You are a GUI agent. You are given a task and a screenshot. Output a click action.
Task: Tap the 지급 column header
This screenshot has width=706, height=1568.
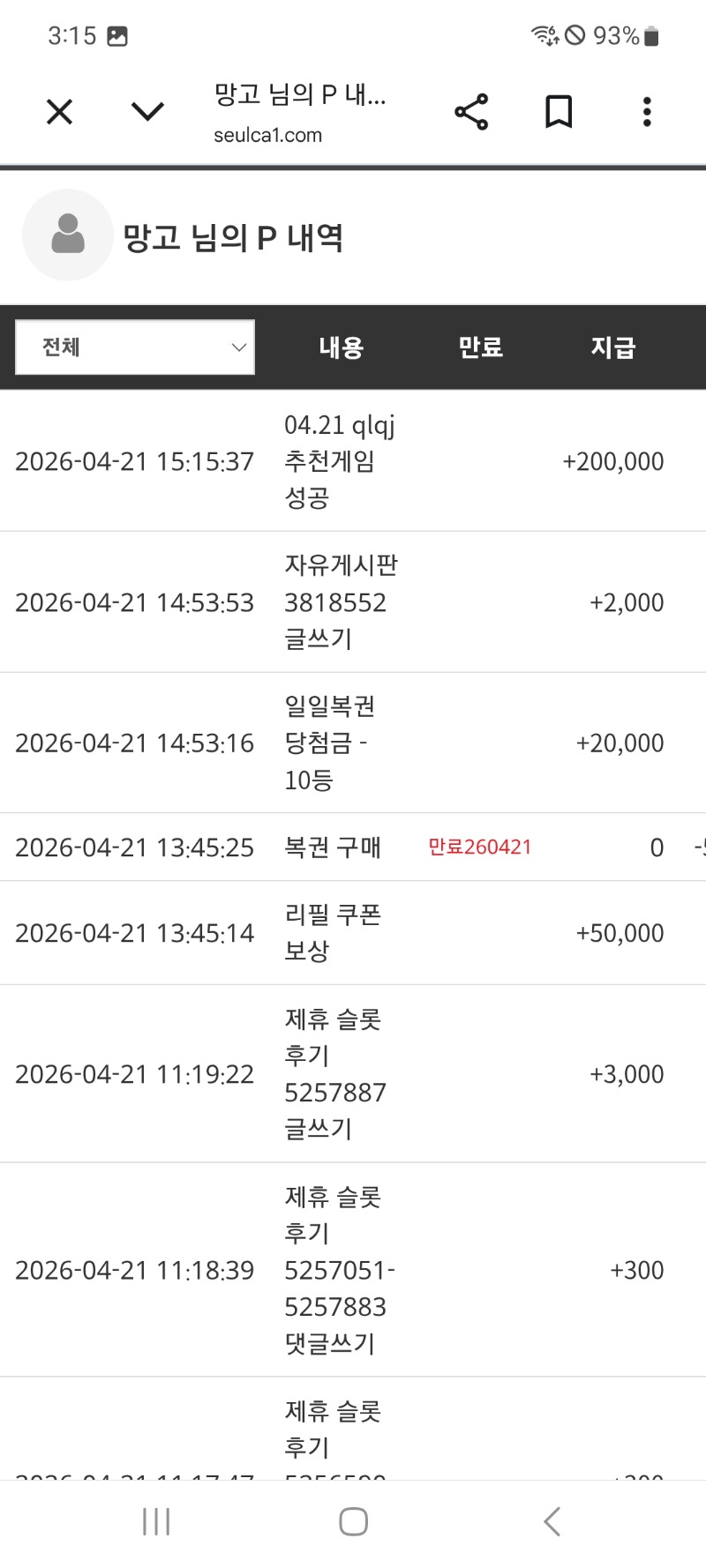(x=613, y=347)
